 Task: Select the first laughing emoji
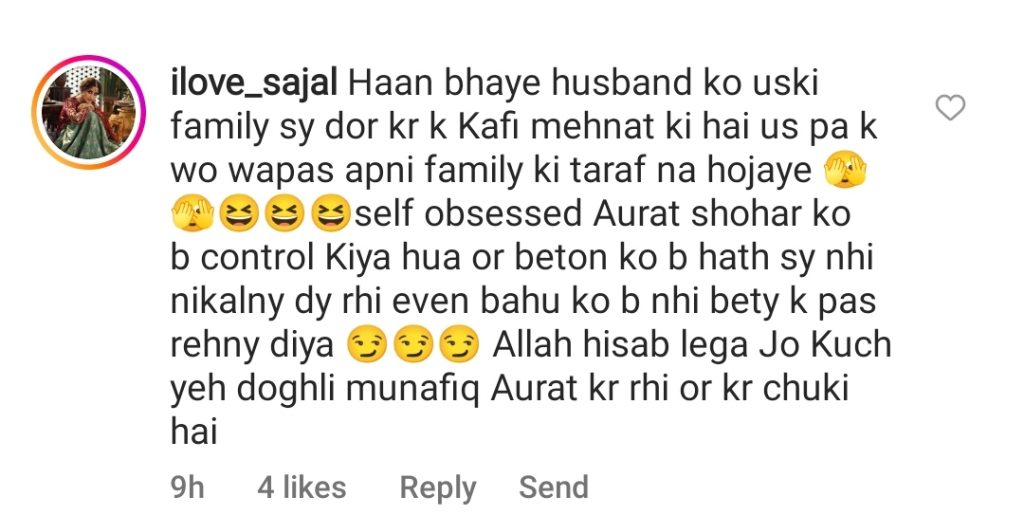coord(239,215)
